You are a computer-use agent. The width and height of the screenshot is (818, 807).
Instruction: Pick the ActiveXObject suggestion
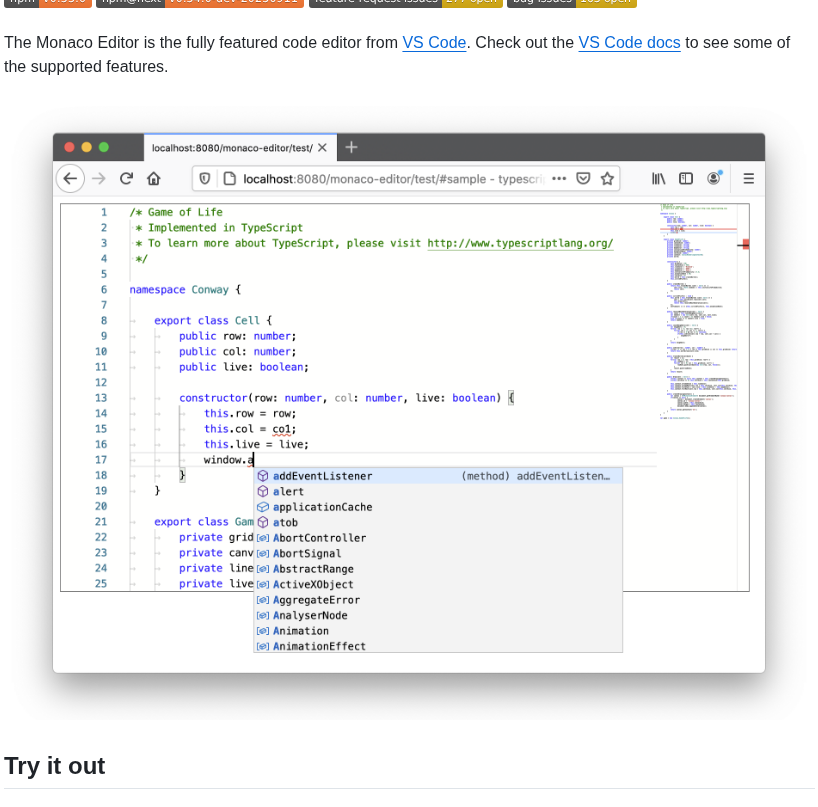(x=438, y=584)
